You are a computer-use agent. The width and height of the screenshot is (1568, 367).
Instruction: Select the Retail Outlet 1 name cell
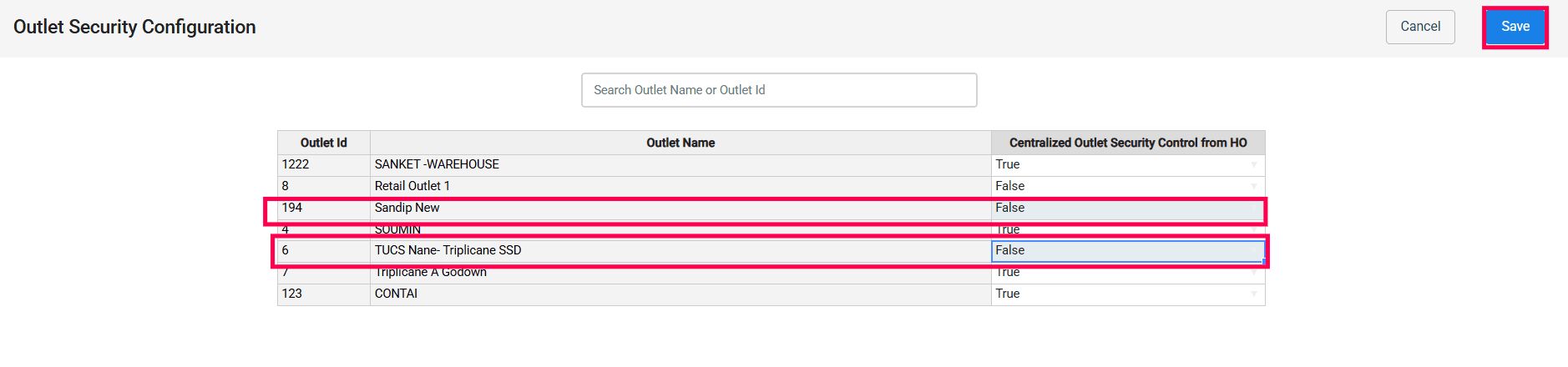[x=680, y=187]
